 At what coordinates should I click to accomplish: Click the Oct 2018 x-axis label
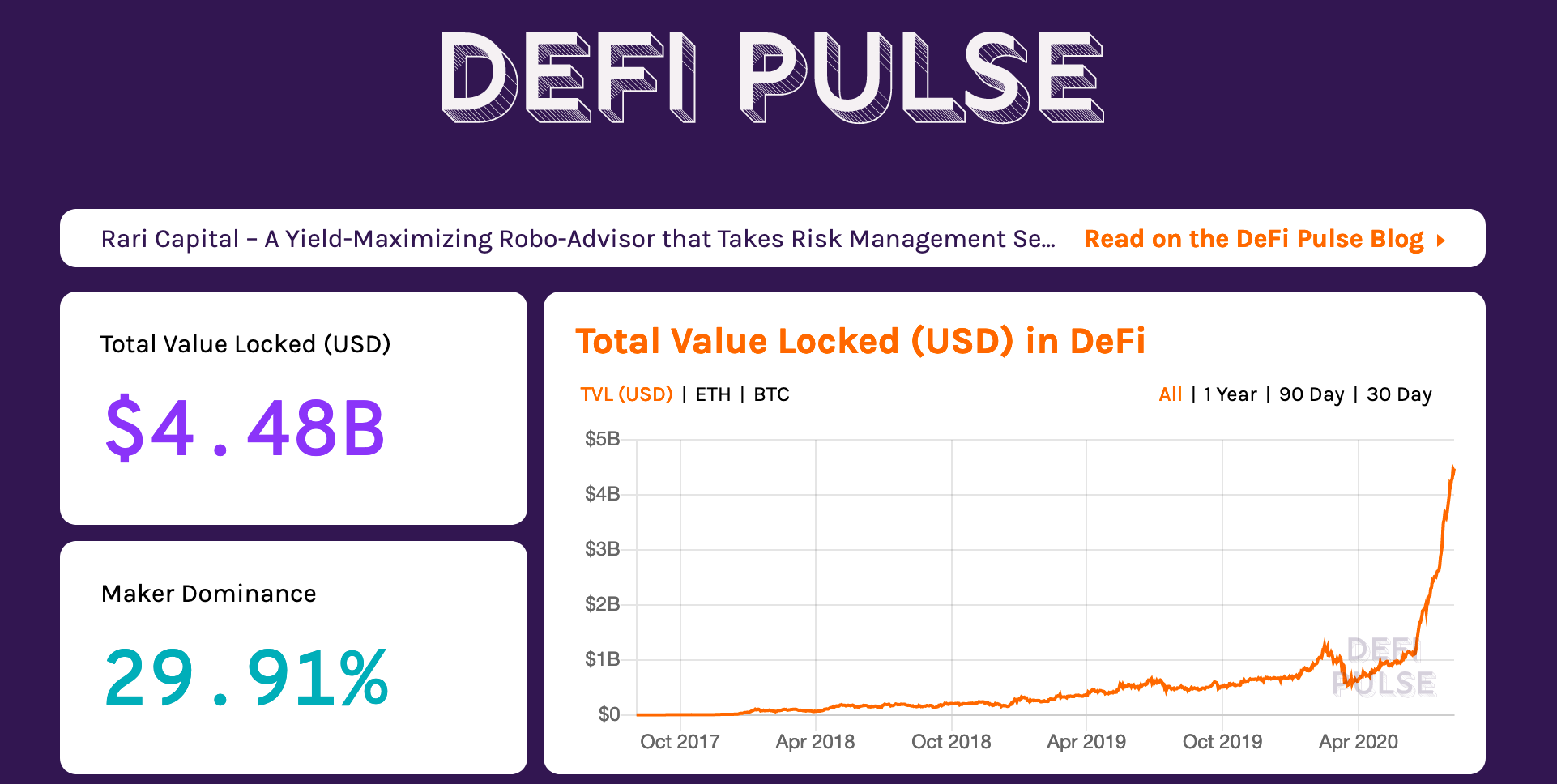click(x=951, y=741)
